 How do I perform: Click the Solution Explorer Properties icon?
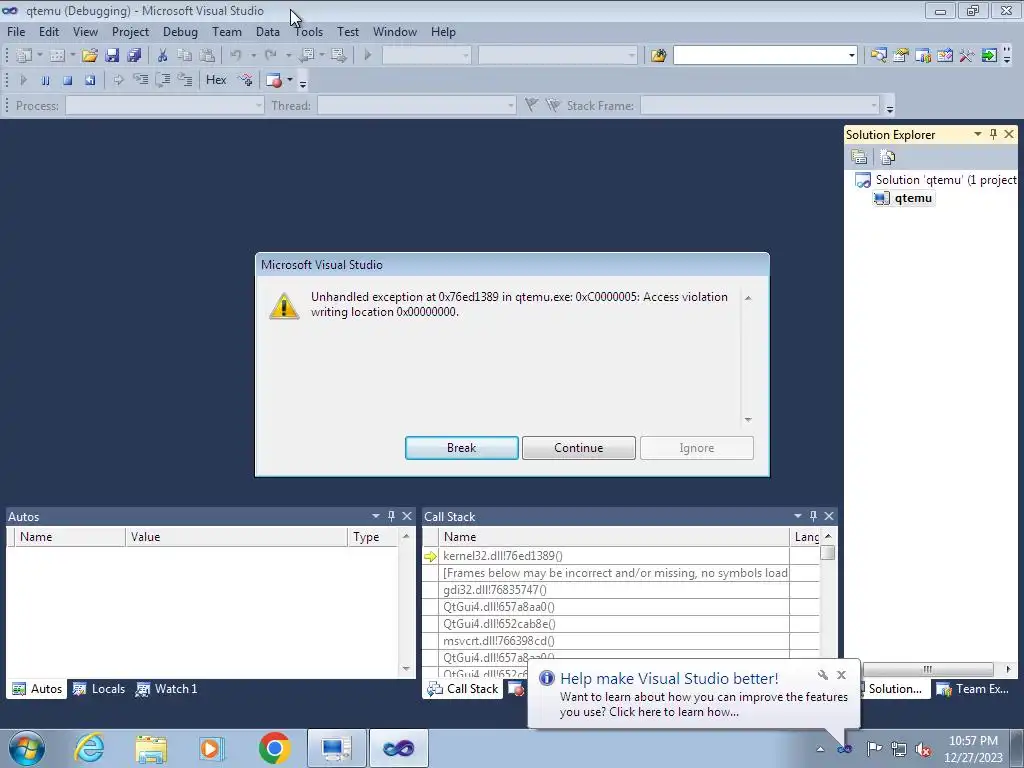click(x=859, y=157)
